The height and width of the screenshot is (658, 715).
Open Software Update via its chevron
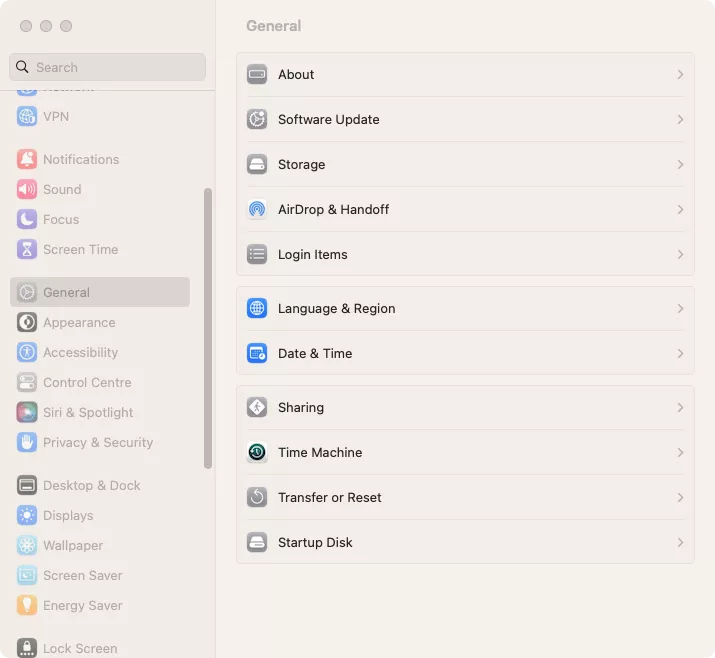[680, 119]
